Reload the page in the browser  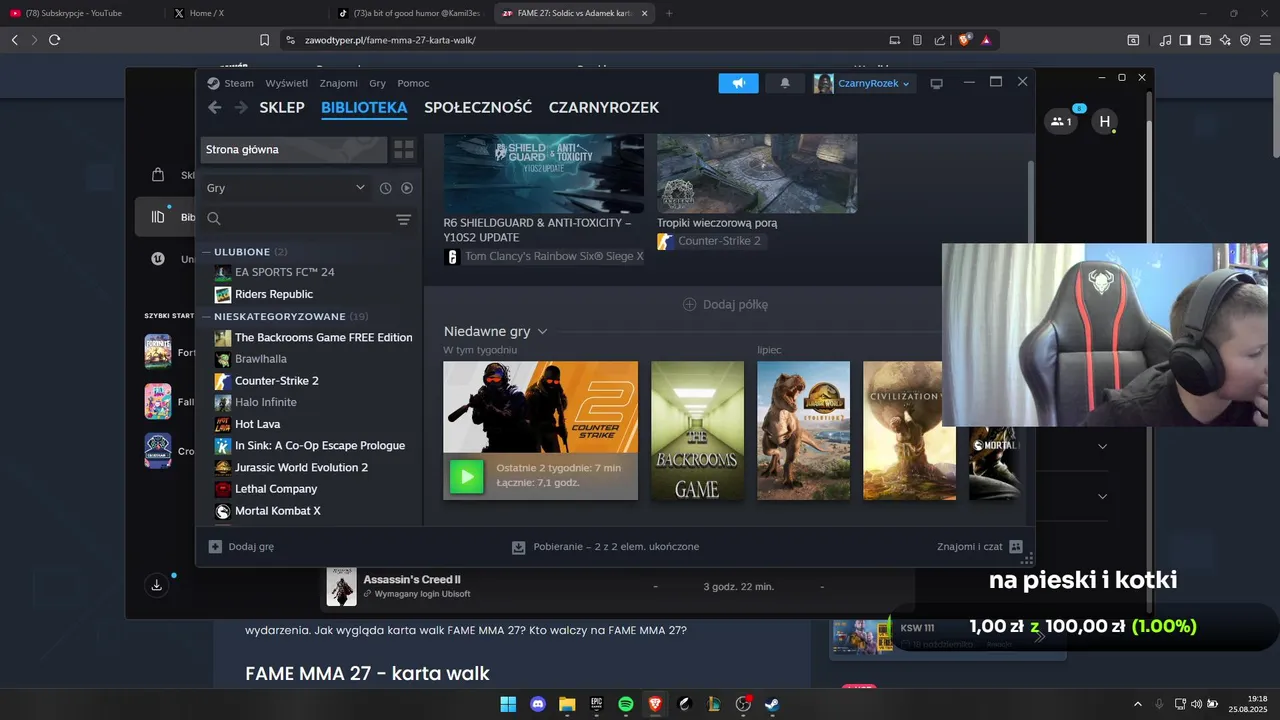coord(54,40)
